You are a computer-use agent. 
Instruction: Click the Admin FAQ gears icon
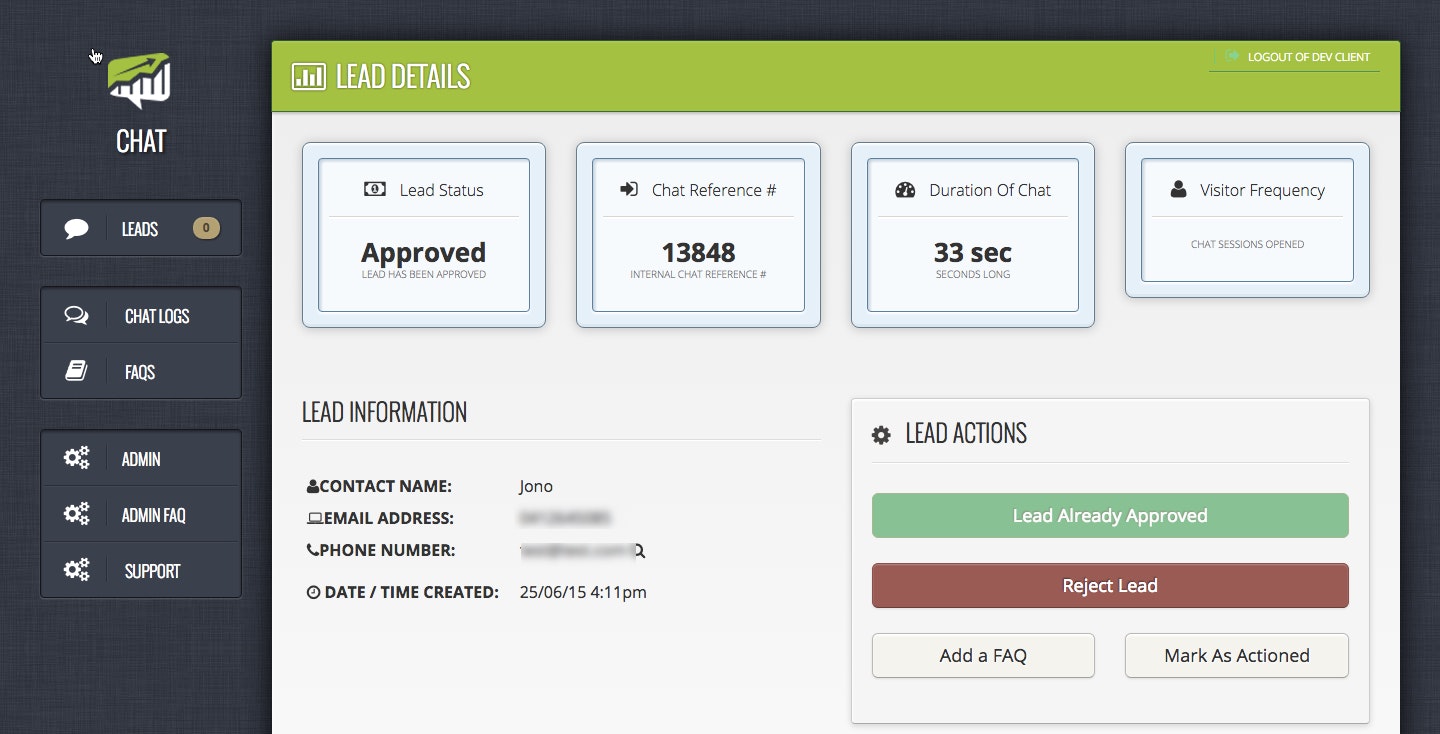tap(76, 514)
